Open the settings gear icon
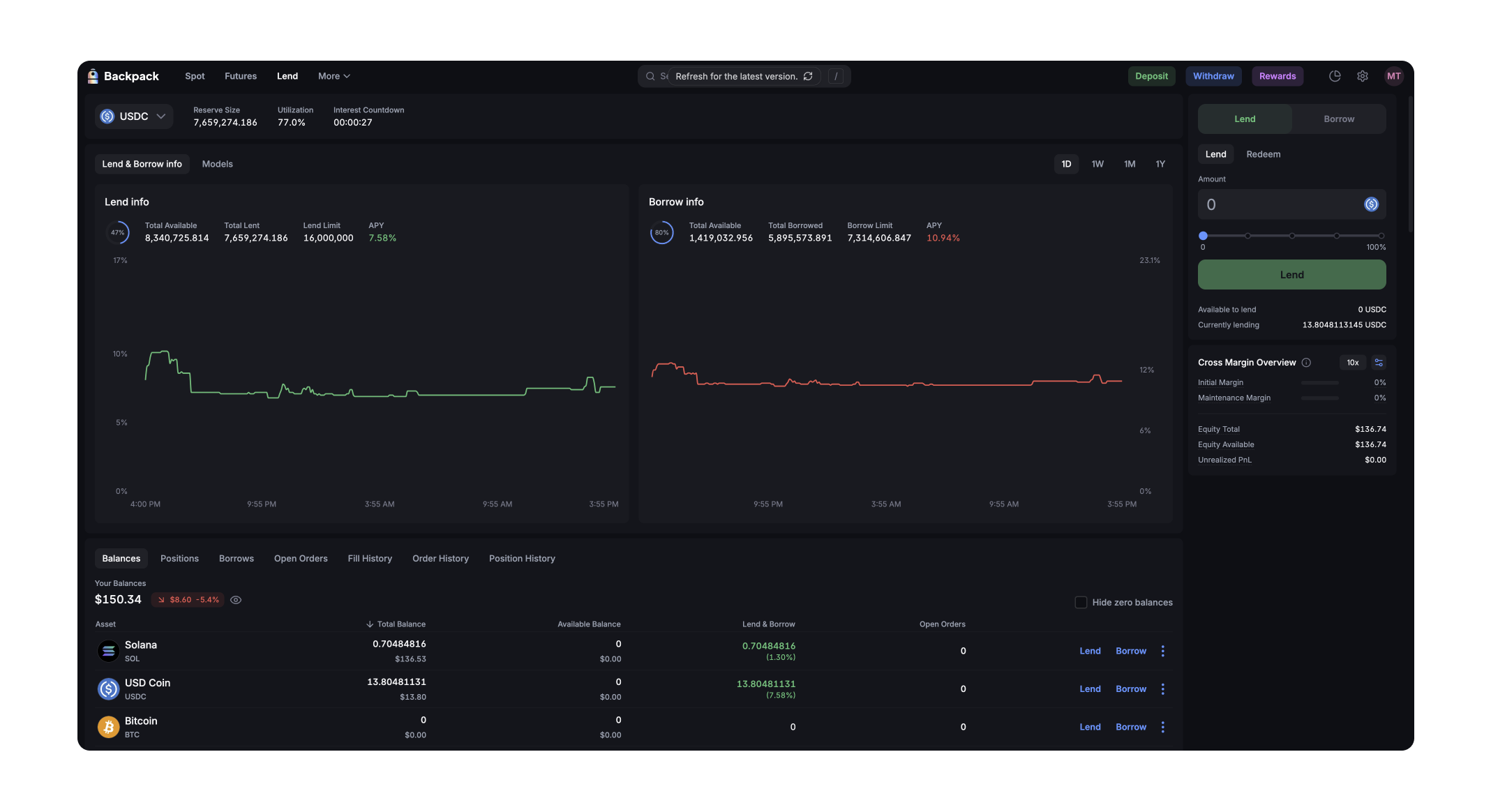1491x812 pixels. pos(1363,76)
